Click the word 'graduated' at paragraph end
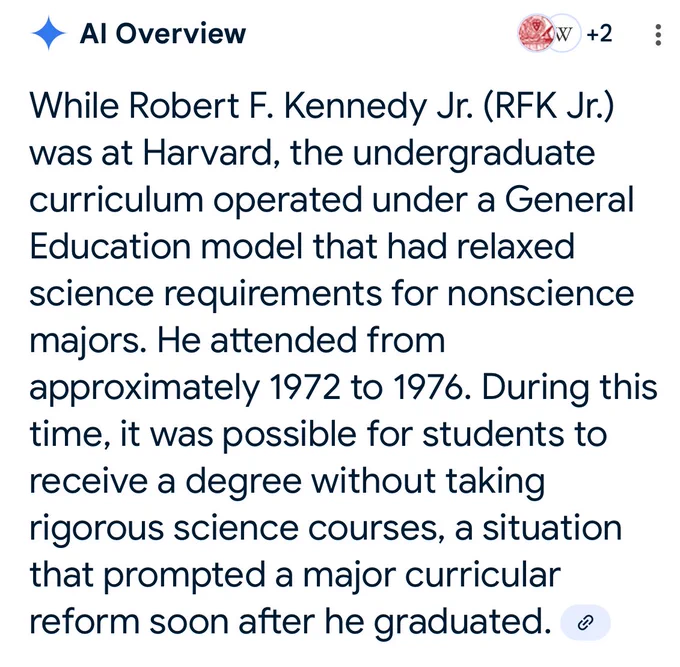 pos(462,622)
